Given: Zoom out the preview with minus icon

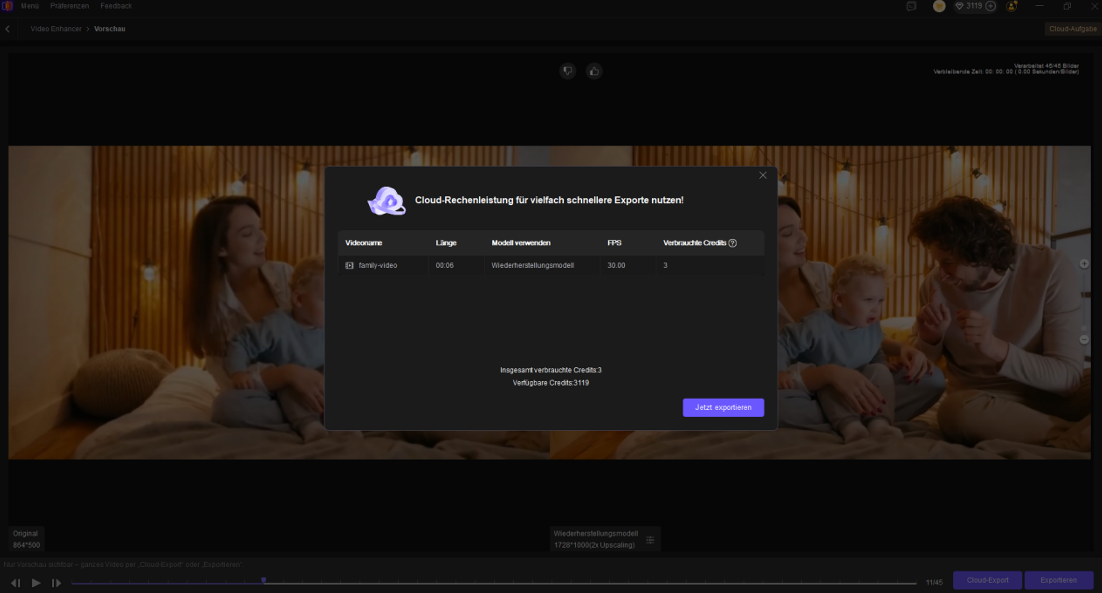Looking at the screenshot, I should [1084, 340].
